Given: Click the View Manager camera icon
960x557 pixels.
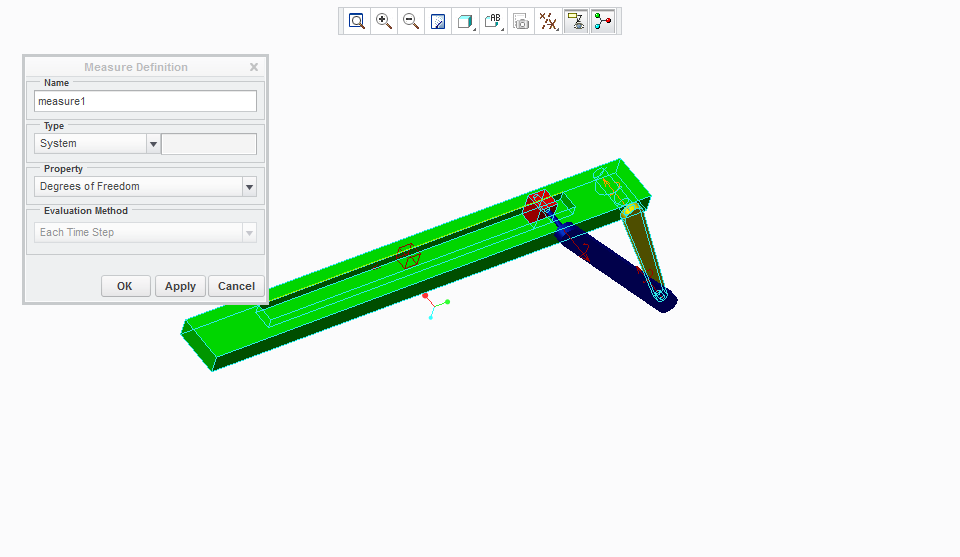Looking at the screenshot, I should [x=520, y=21].
